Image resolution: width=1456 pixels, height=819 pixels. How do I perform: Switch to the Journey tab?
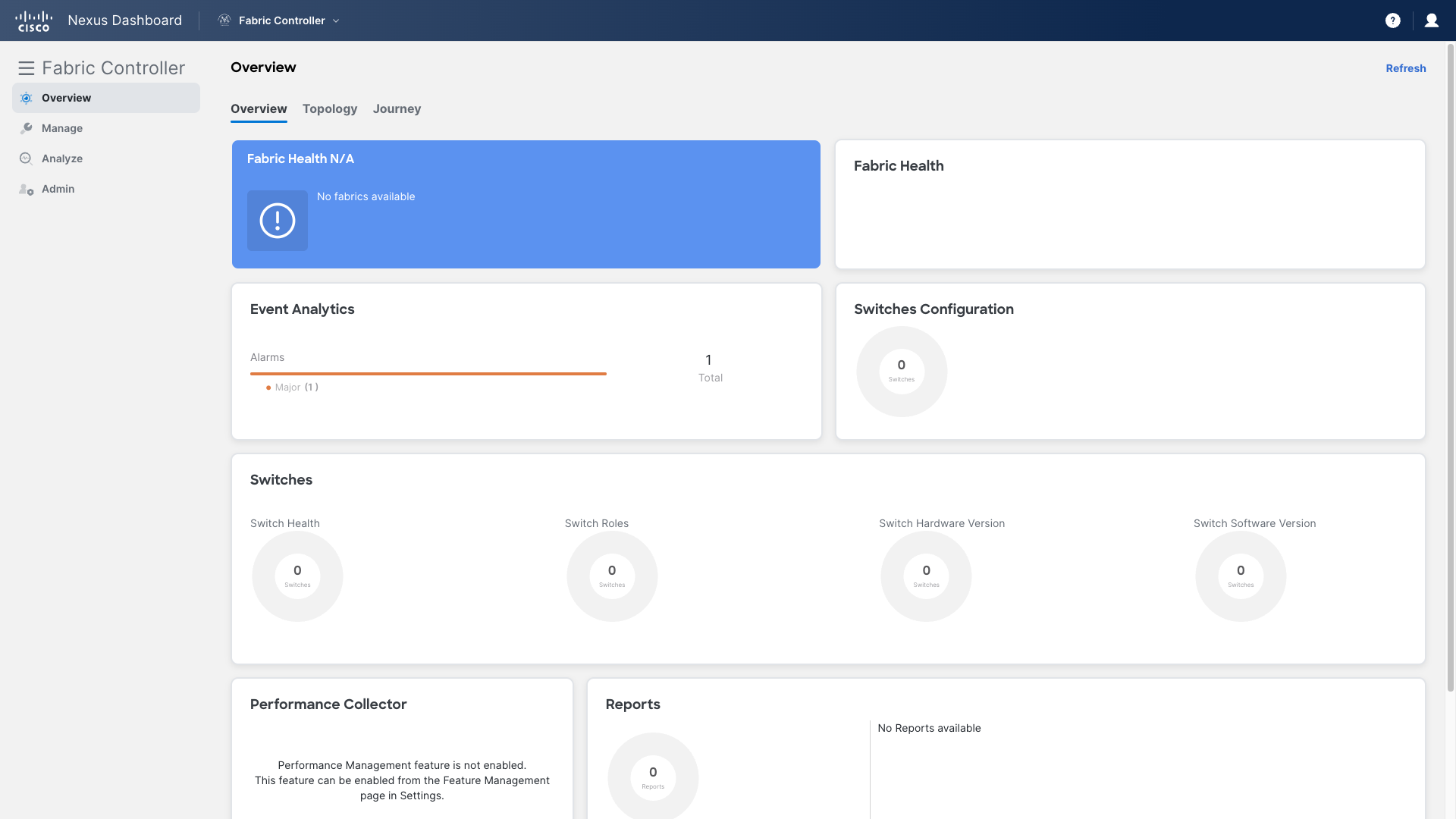point(397,109)
